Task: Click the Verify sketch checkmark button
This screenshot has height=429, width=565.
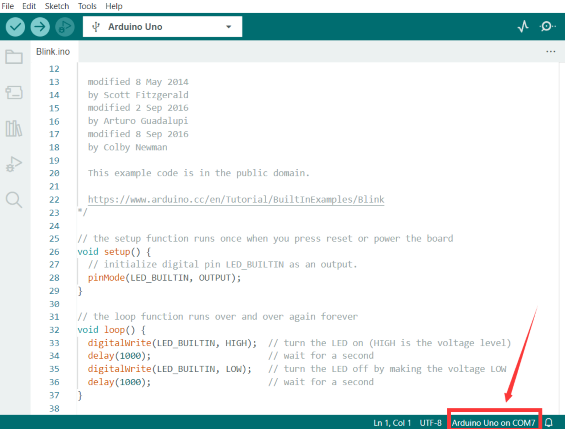Action: [15, 27]
